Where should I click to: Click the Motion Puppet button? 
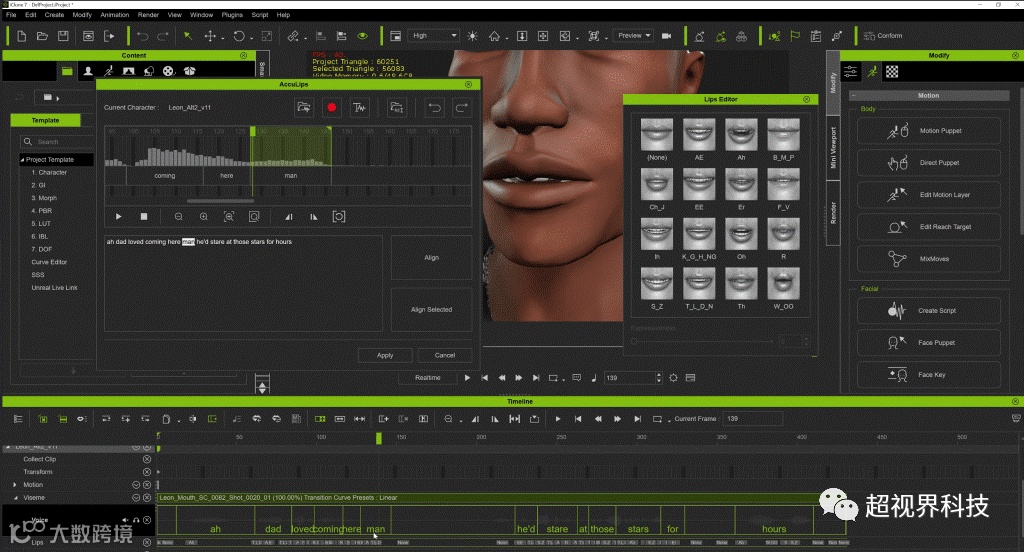tap(929, 131)
